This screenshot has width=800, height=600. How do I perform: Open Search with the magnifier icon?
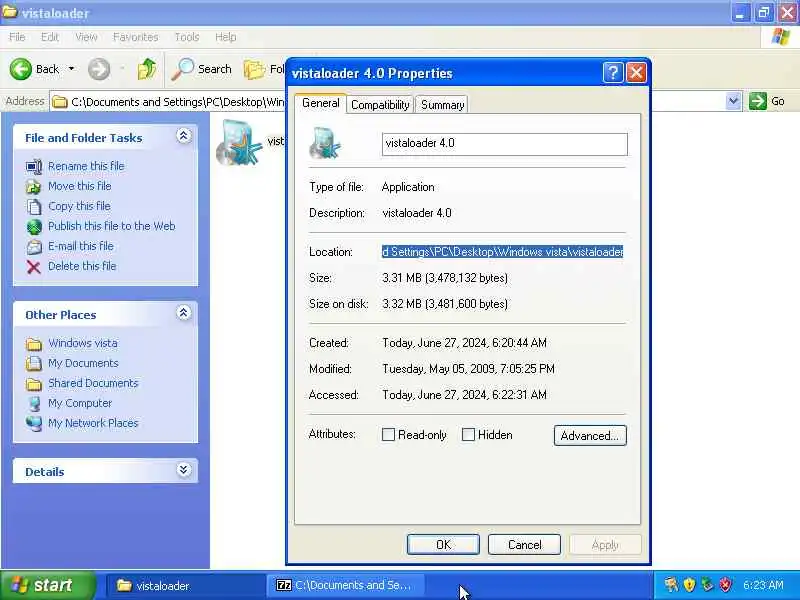point(182,69)
